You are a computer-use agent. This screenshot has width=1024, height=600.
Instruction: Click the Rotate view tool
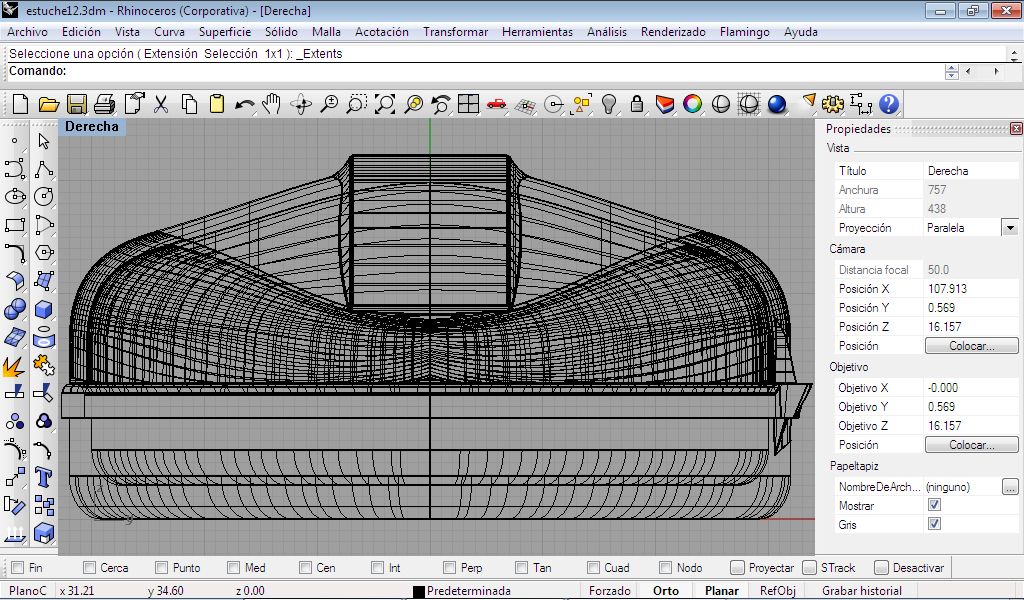coord(301,104)
